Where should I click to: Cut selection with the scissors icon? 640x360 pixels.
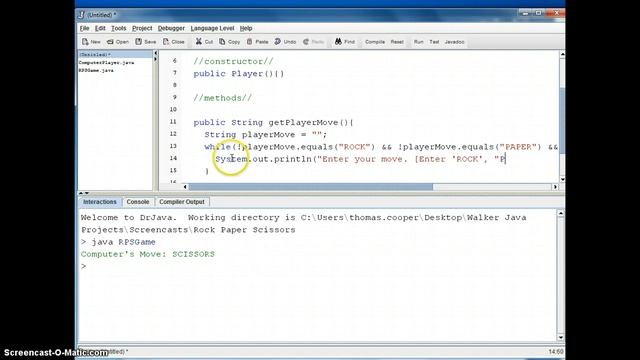pos(198,42)
